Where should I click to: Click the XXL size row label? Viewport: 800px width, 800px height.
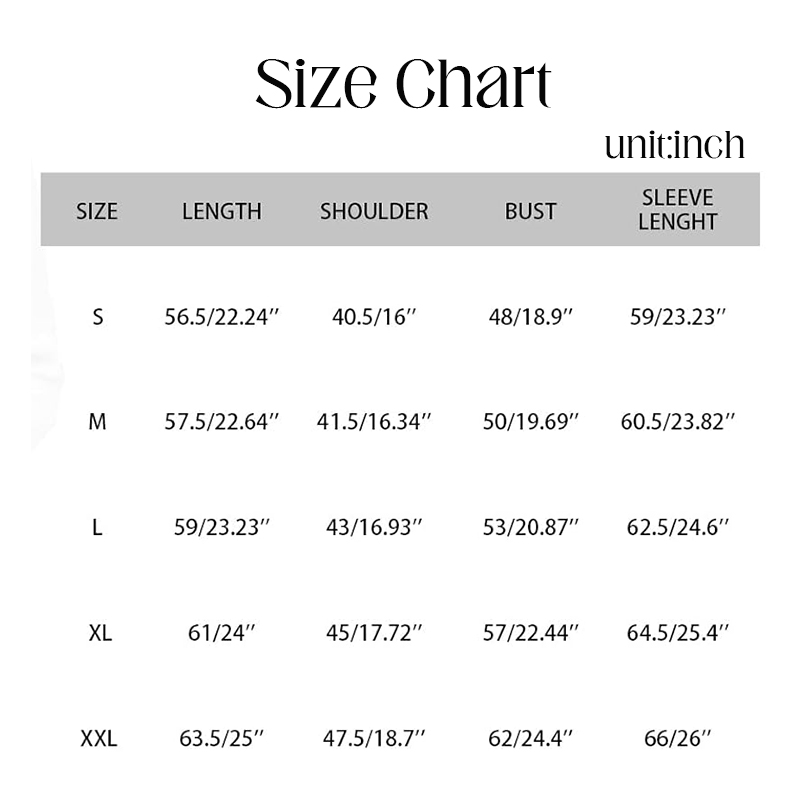pos(99,740)
